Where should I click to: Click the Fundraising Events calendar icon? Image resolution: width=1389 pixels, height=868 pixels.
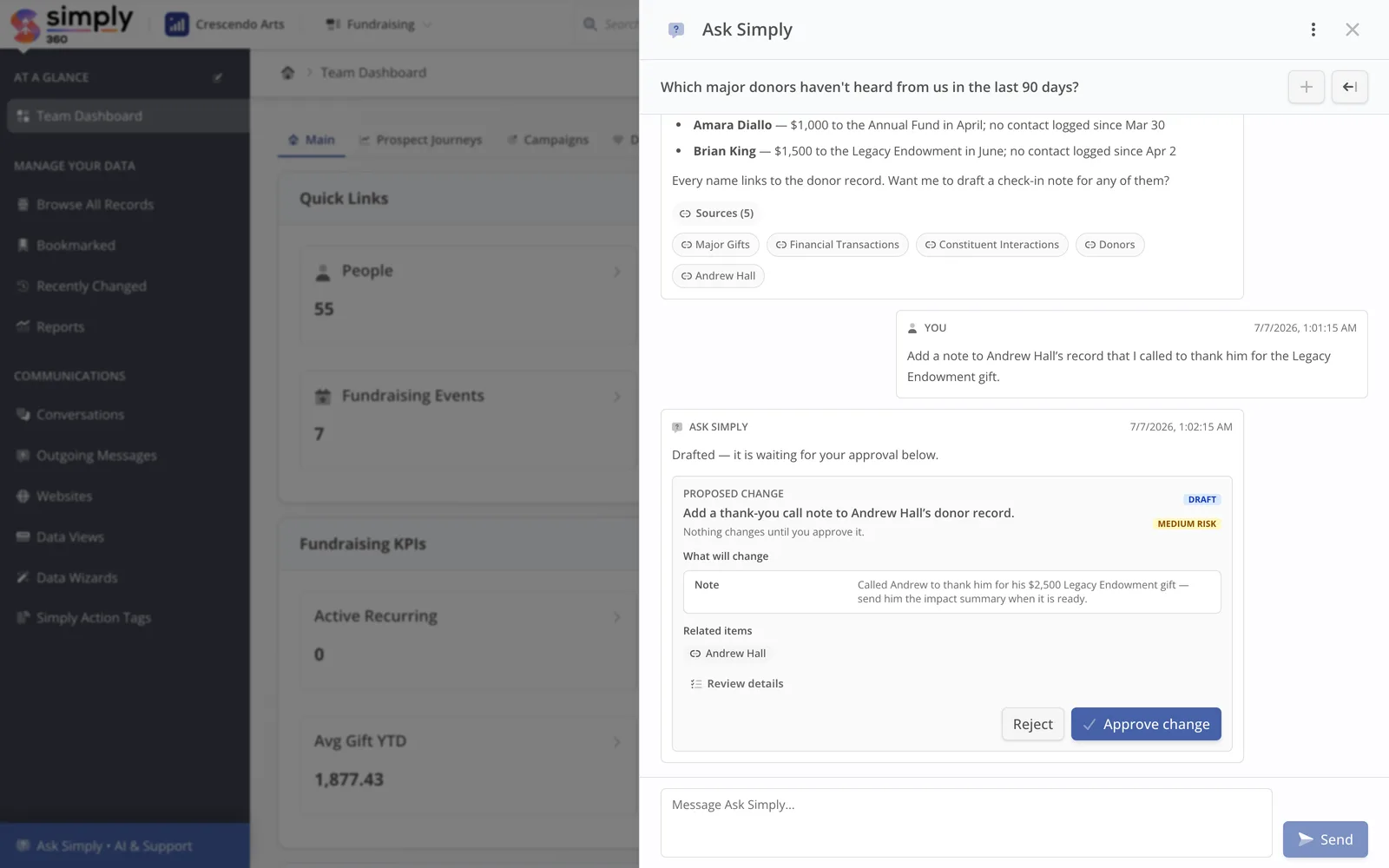[323, 397]
